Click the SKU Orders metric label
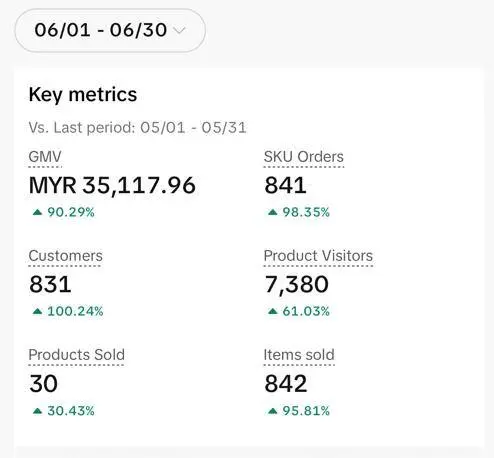This screenshot has height=458, width=494. (304, 157)
